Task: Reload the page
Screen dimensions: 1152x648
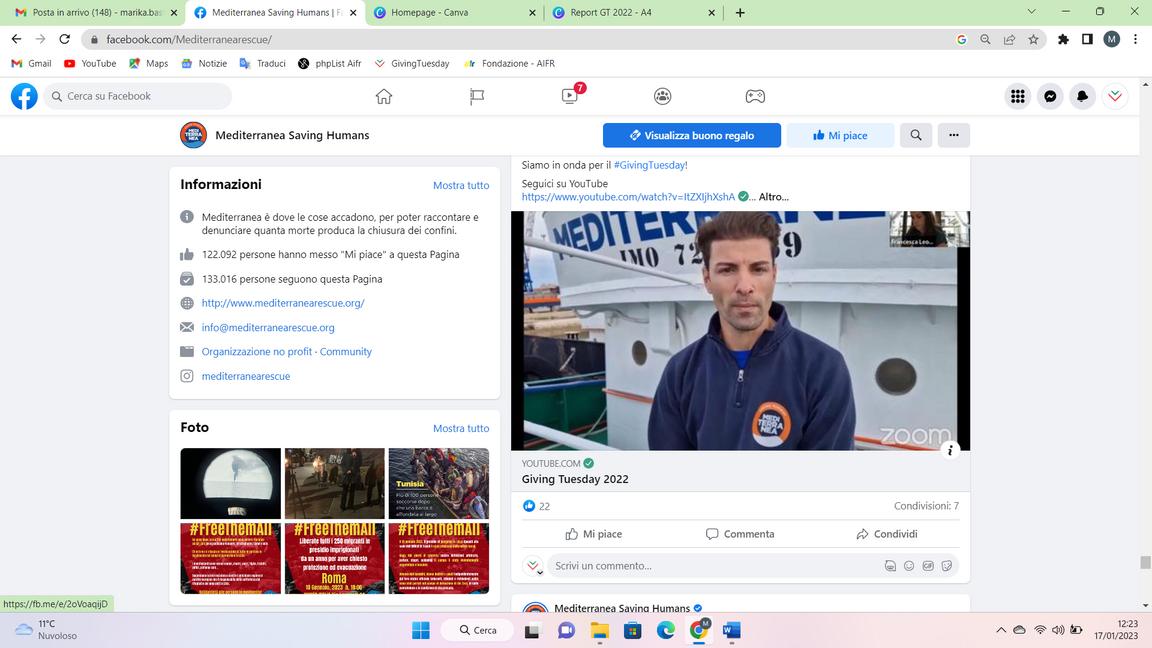Action: [x=65, y=39]
